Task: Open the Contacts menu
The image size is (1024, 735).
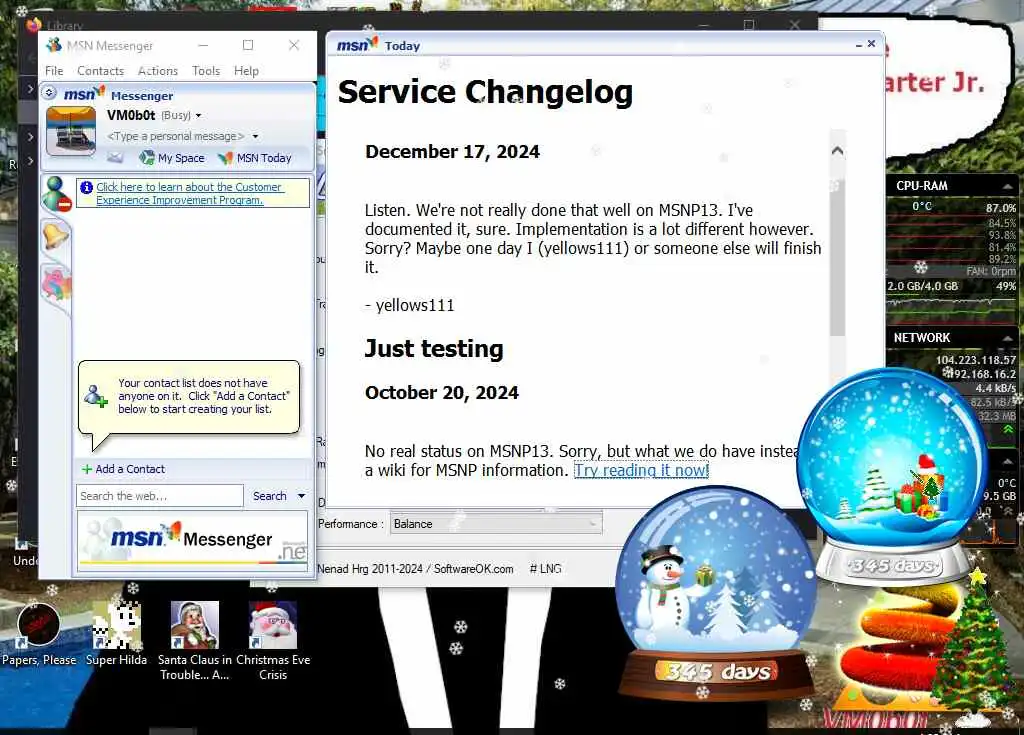Action: click(x=100, y=71)
